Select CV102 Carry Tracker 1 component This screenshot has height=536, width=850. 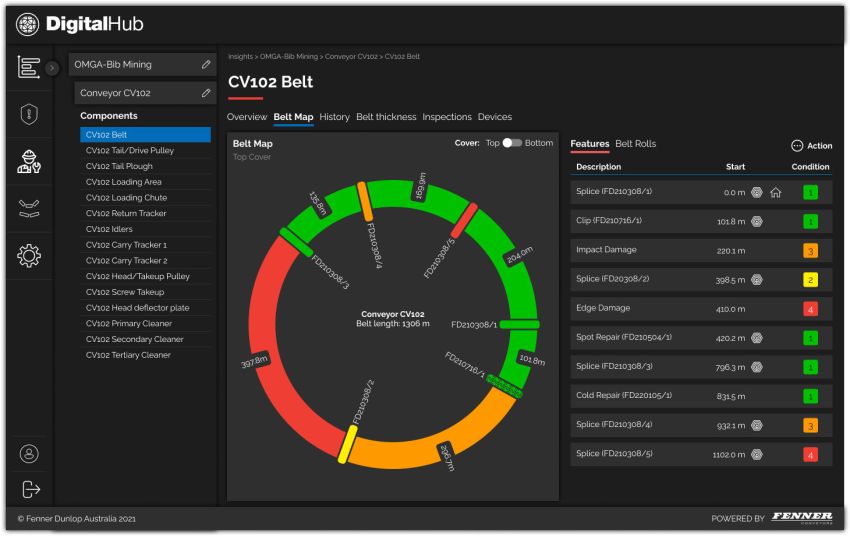point(145,245)
